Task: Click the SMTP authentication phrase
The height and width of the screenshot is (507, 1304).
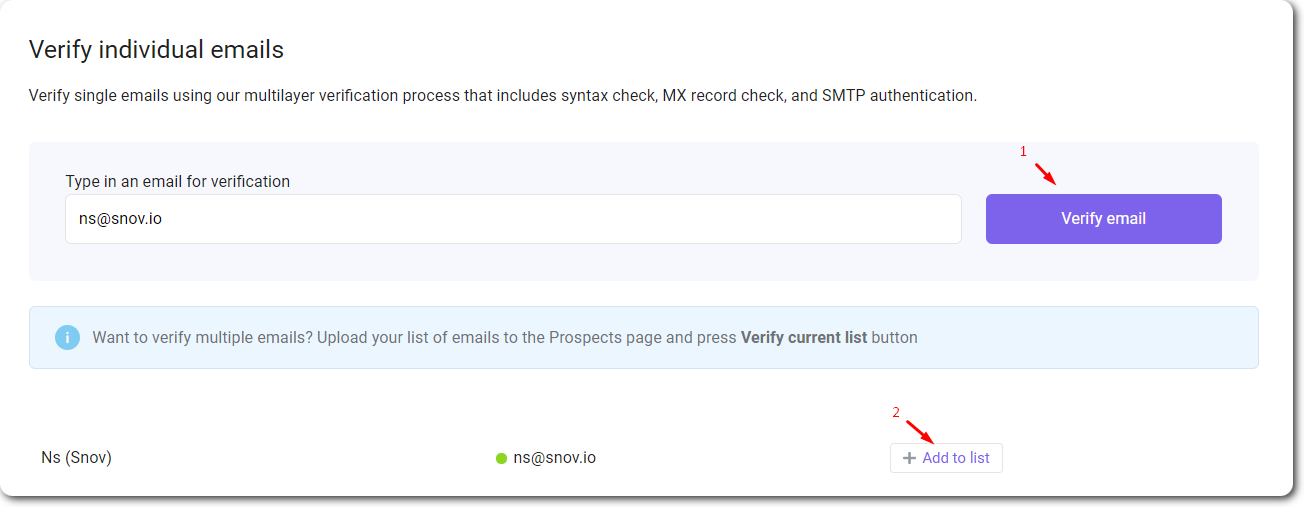Action: (897, 96)
